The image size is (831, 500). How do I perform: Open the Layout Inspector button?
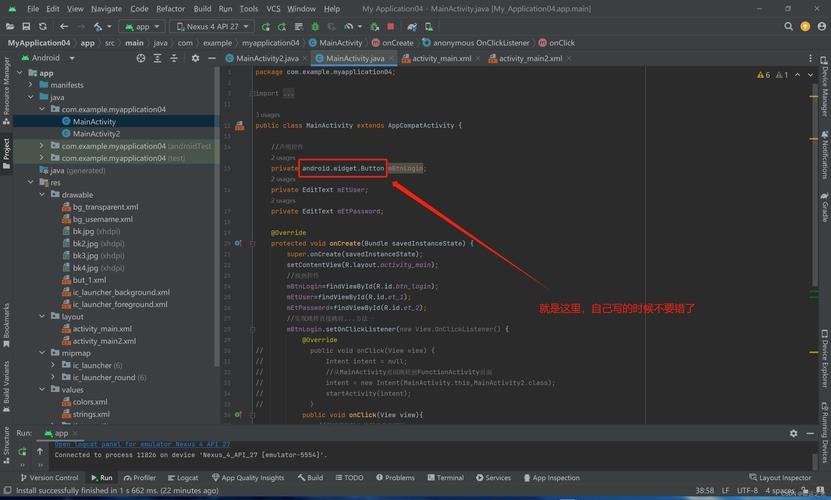click(x=780, y=478)
